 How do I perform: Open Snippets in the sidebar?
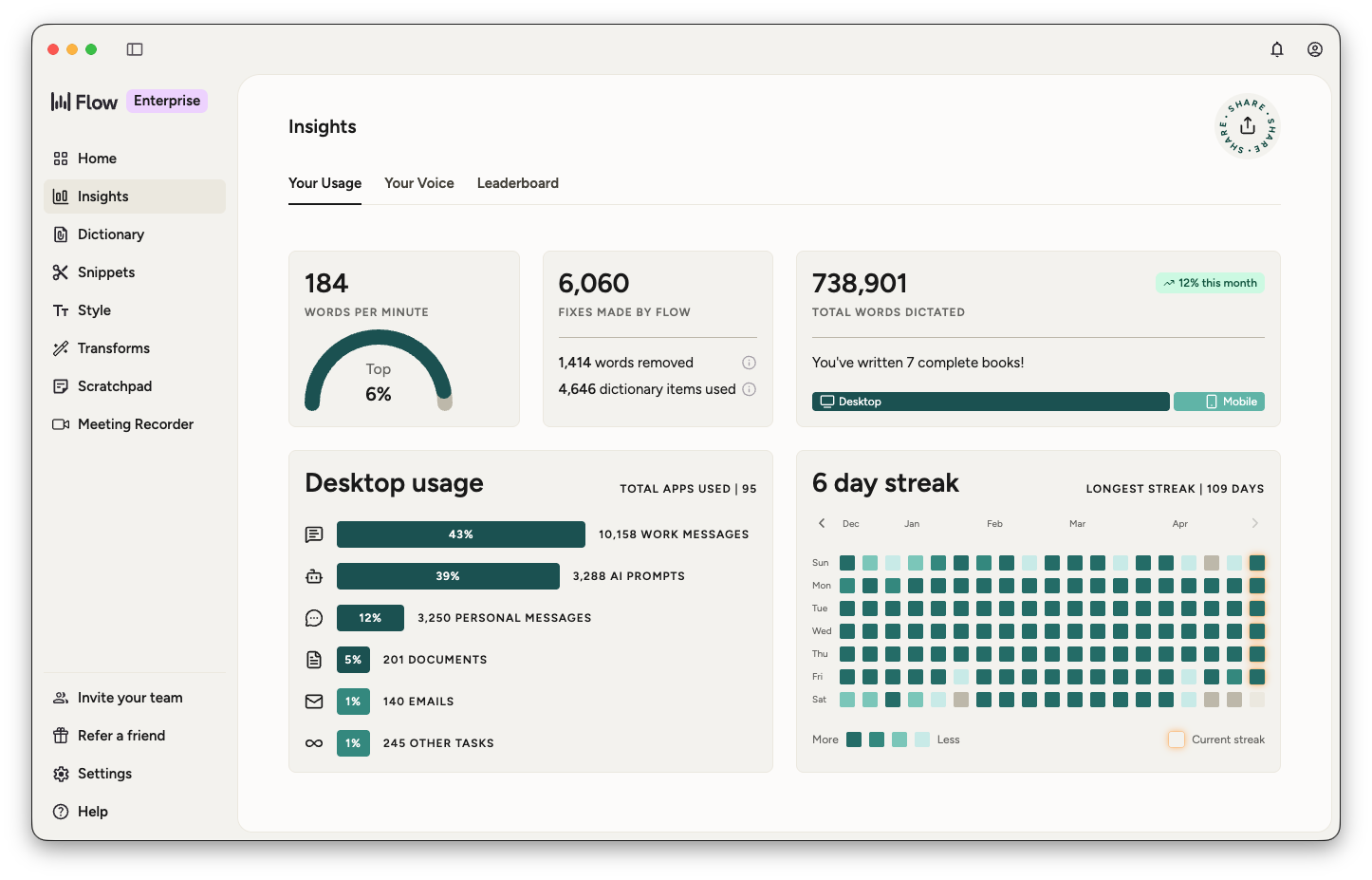click(135, 272)
